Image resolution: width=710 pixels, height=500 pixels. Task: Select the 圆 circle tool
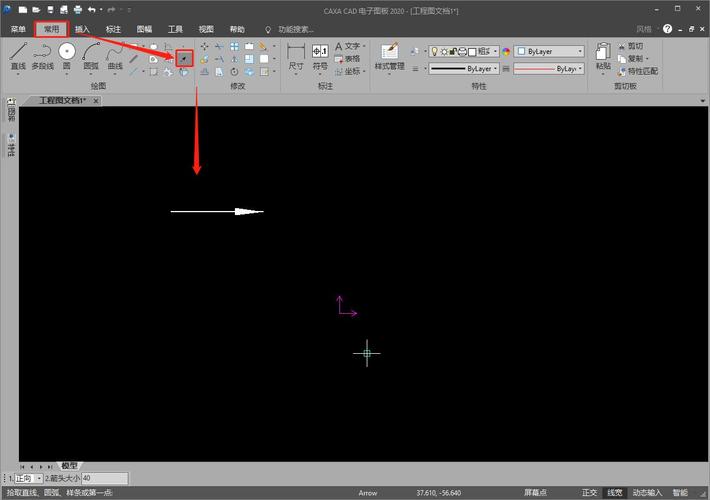click(67, 56)
